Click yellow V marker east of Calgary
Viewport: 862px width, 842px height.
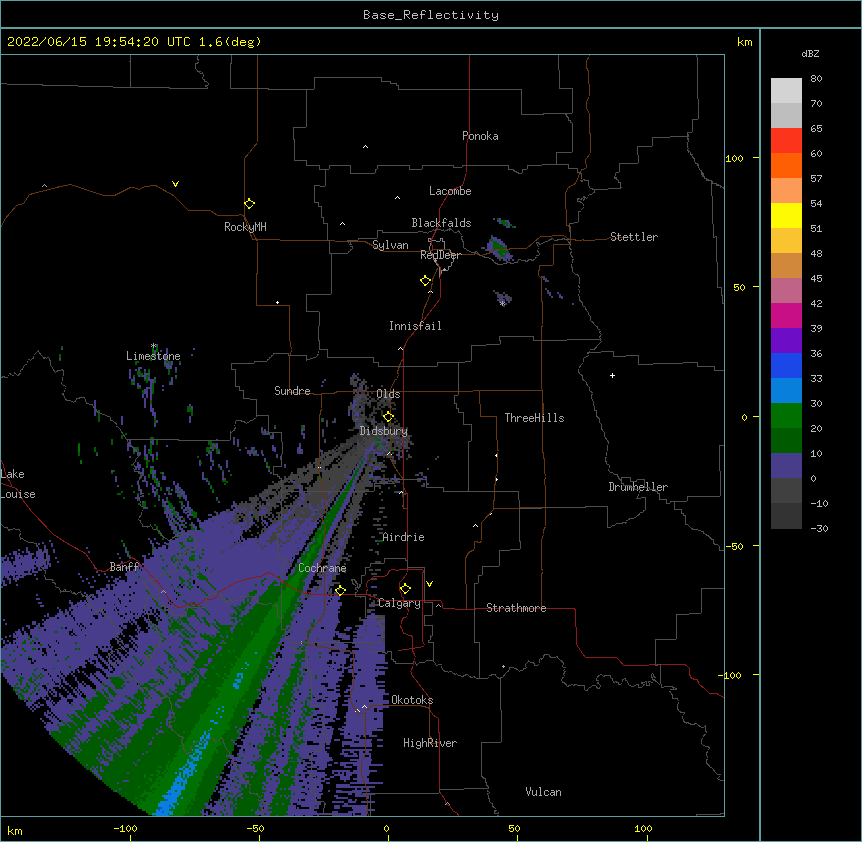(x=429, y=584)
